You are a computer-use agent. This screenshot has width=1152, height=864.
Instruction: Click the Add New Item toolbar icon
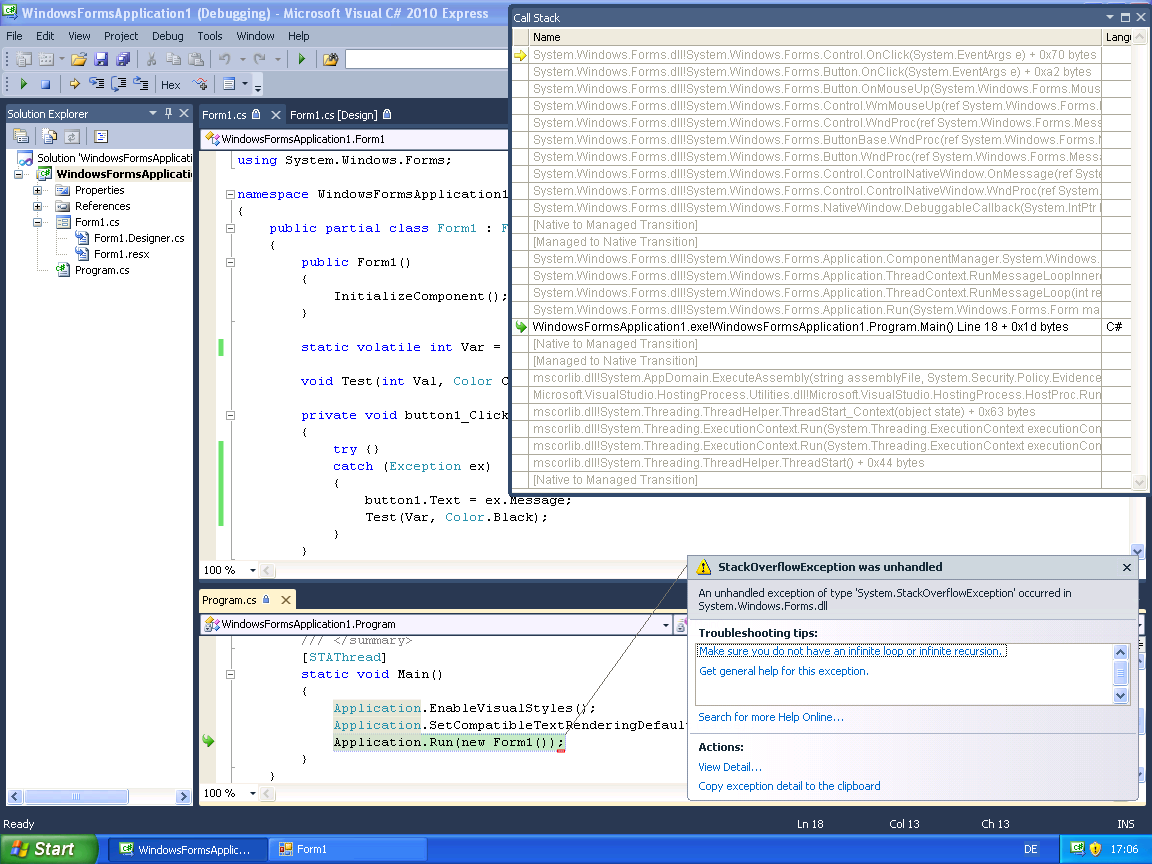point(46,60)
